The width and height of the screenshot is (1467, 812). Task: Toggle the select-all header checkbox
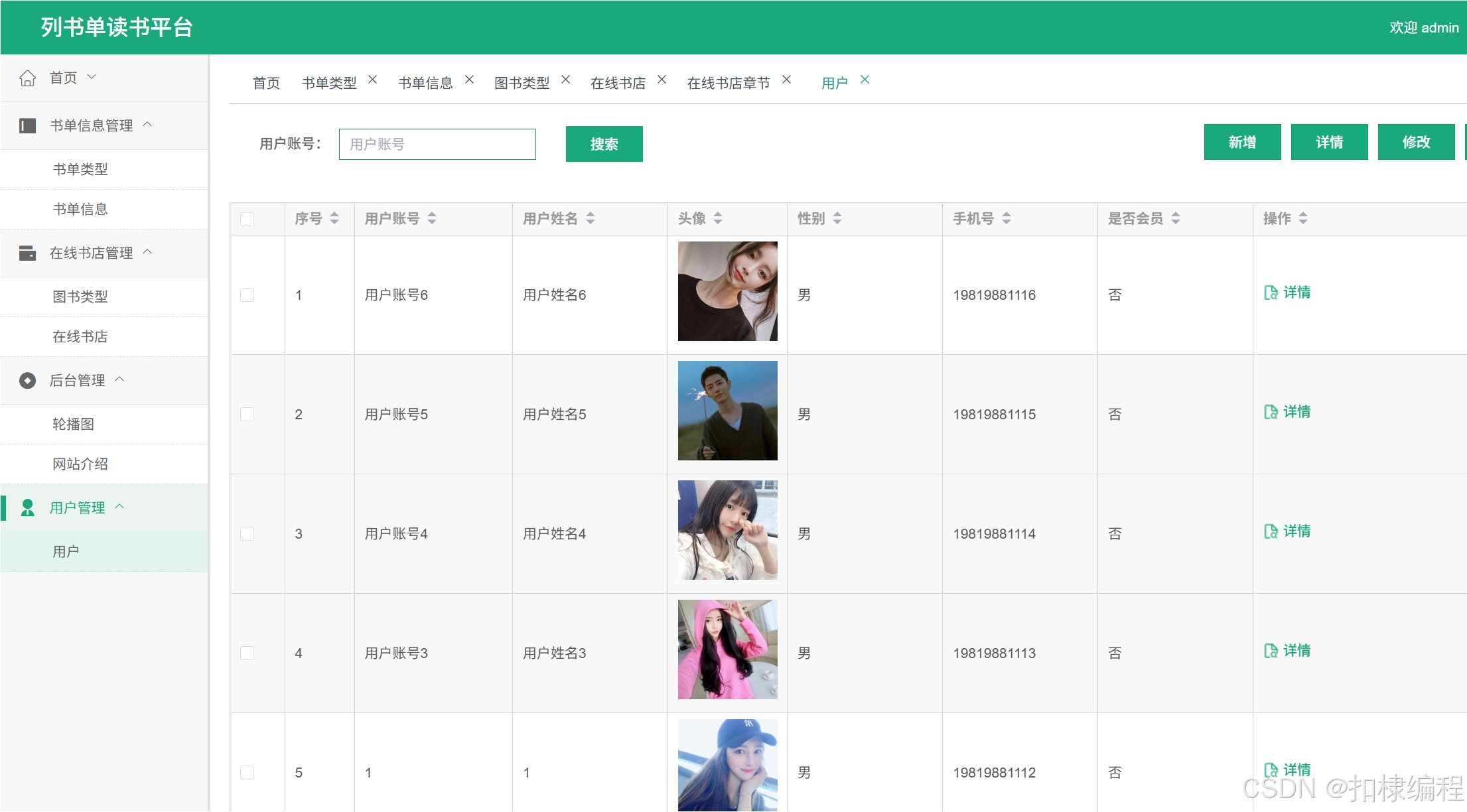[x=247, y=219]
